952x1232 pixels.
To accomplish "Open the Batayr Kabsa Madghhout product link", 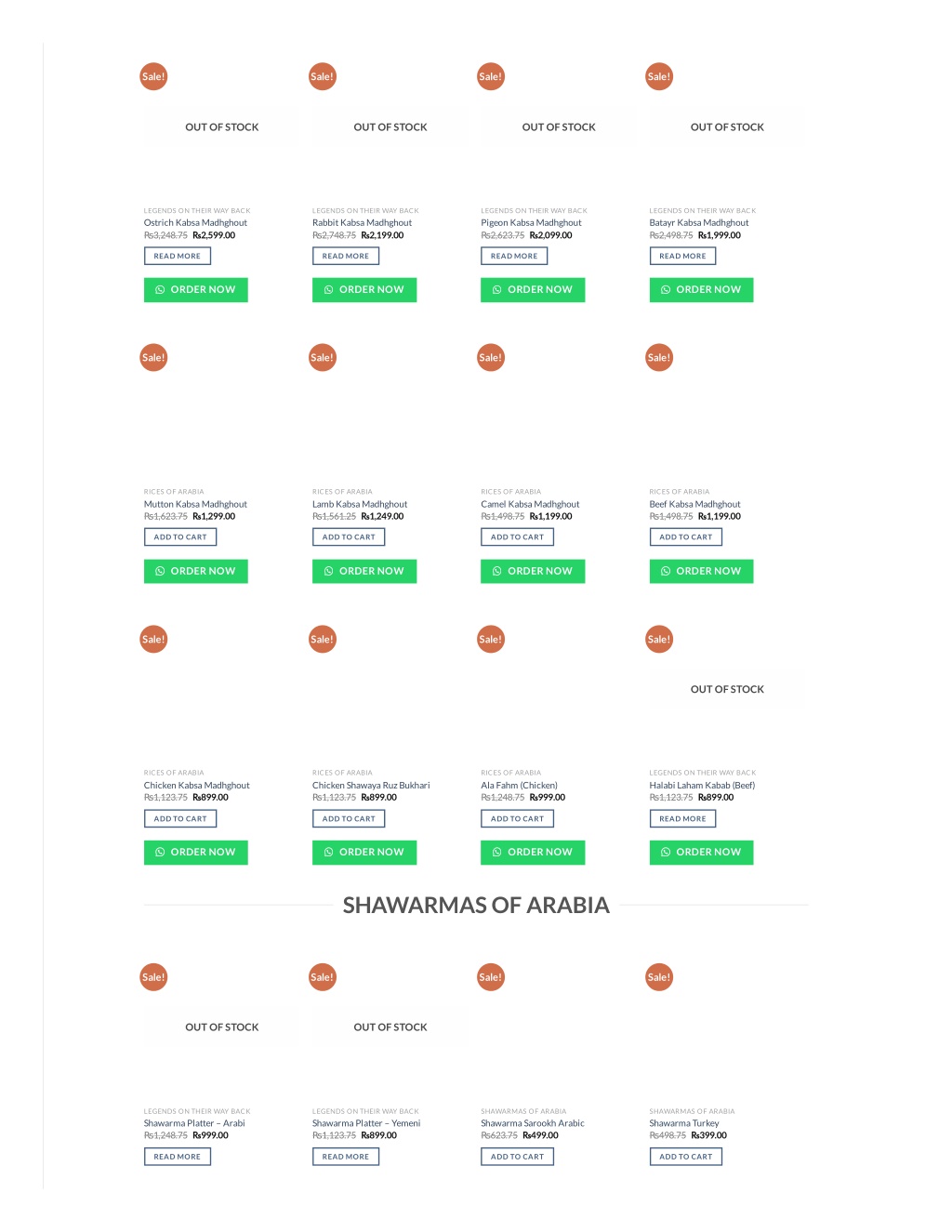I will point(699,223).
